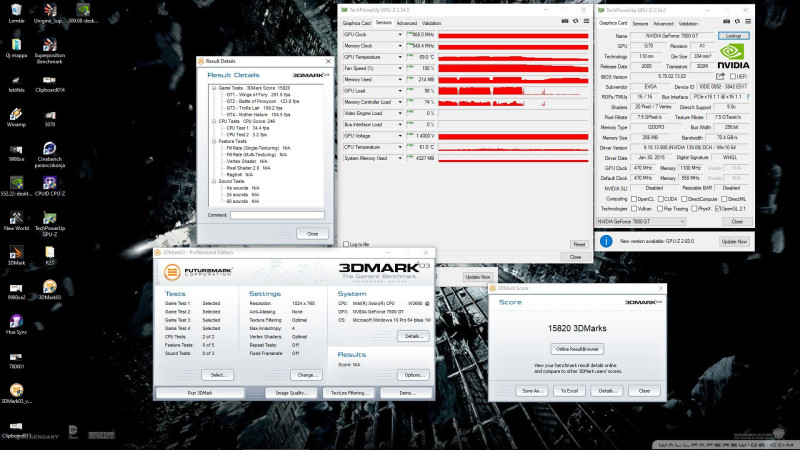
Task: Open the R23 folder on the desktop
Action: (x=49, y=256)
